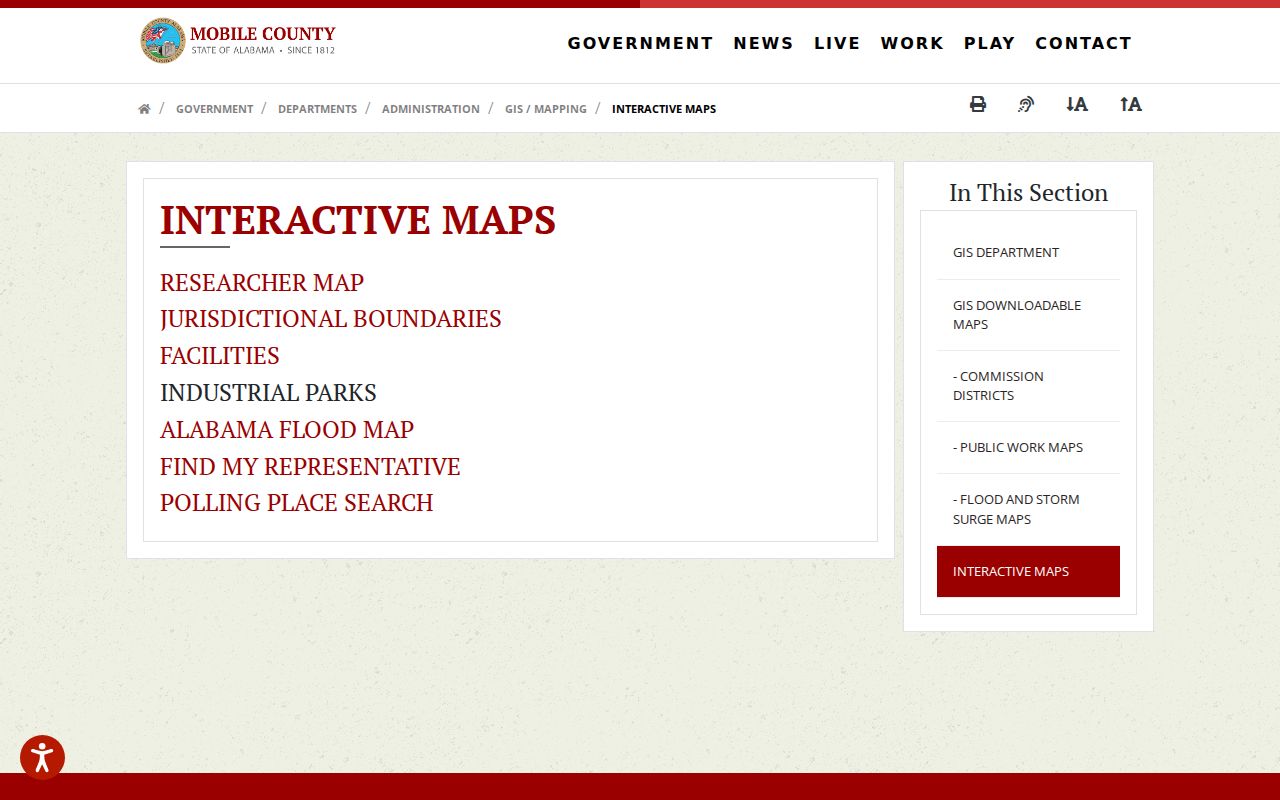This screenshot has height=800, width=1280.
Task: Open the PLAY main menu
Action: tap(990, 43)
